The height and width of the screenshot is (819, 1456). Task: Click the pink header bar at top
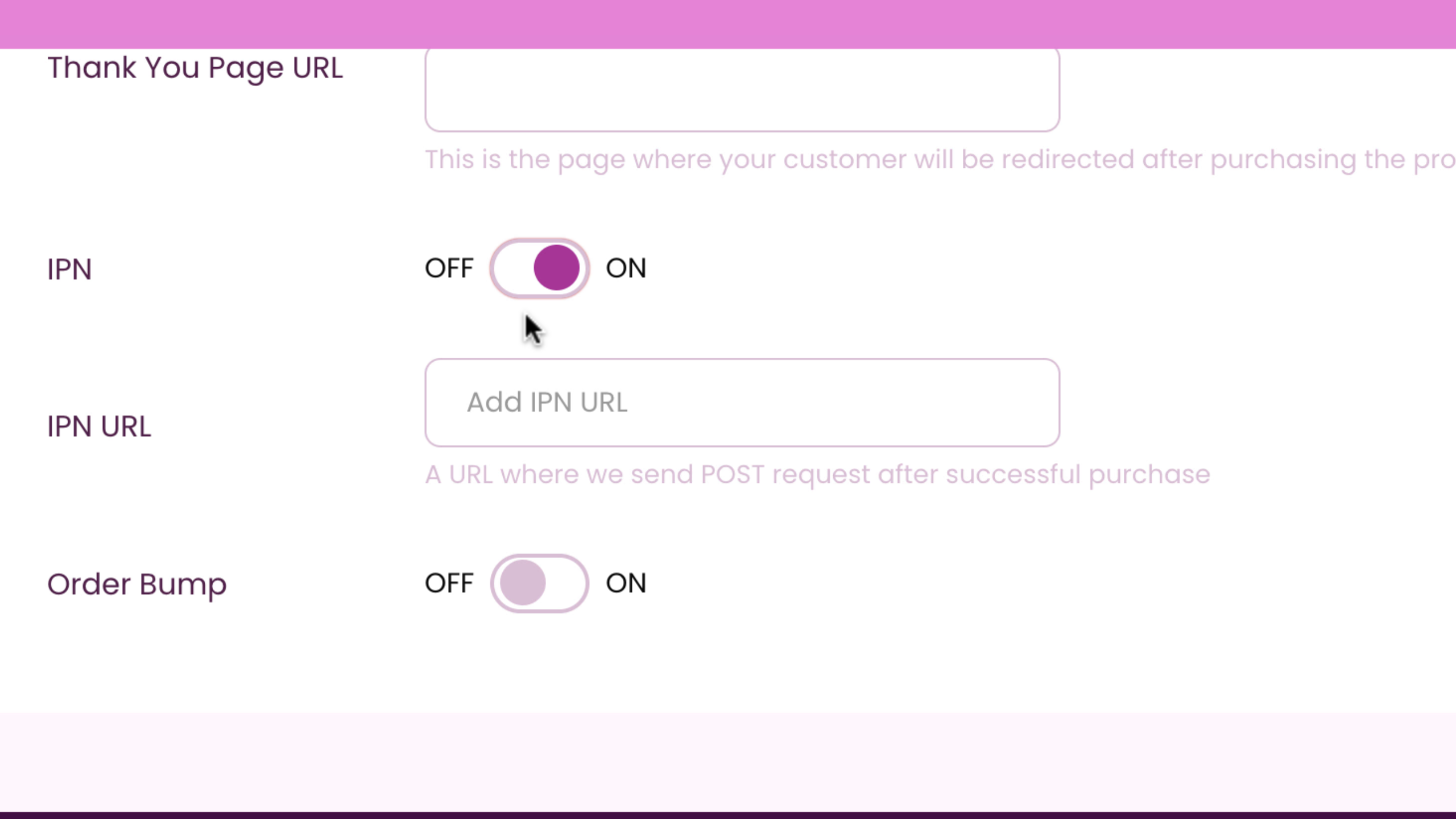point(728,24)
